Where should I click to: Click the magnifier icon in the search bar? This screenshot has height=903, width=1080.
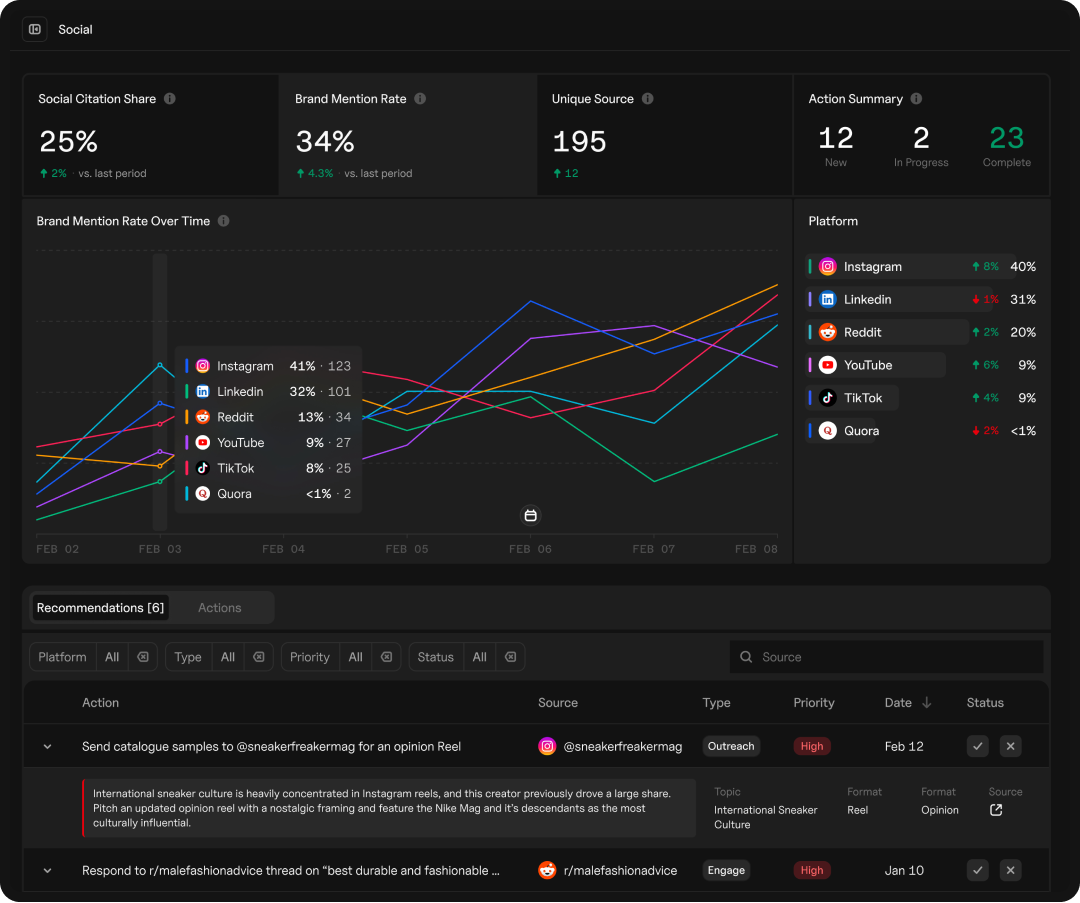746,657
